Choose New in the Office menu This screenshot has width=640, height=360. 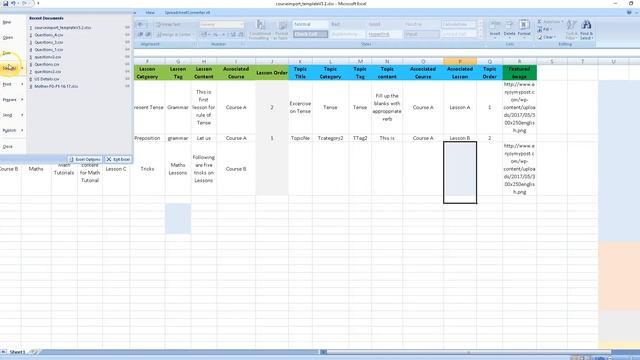point(7,22)
